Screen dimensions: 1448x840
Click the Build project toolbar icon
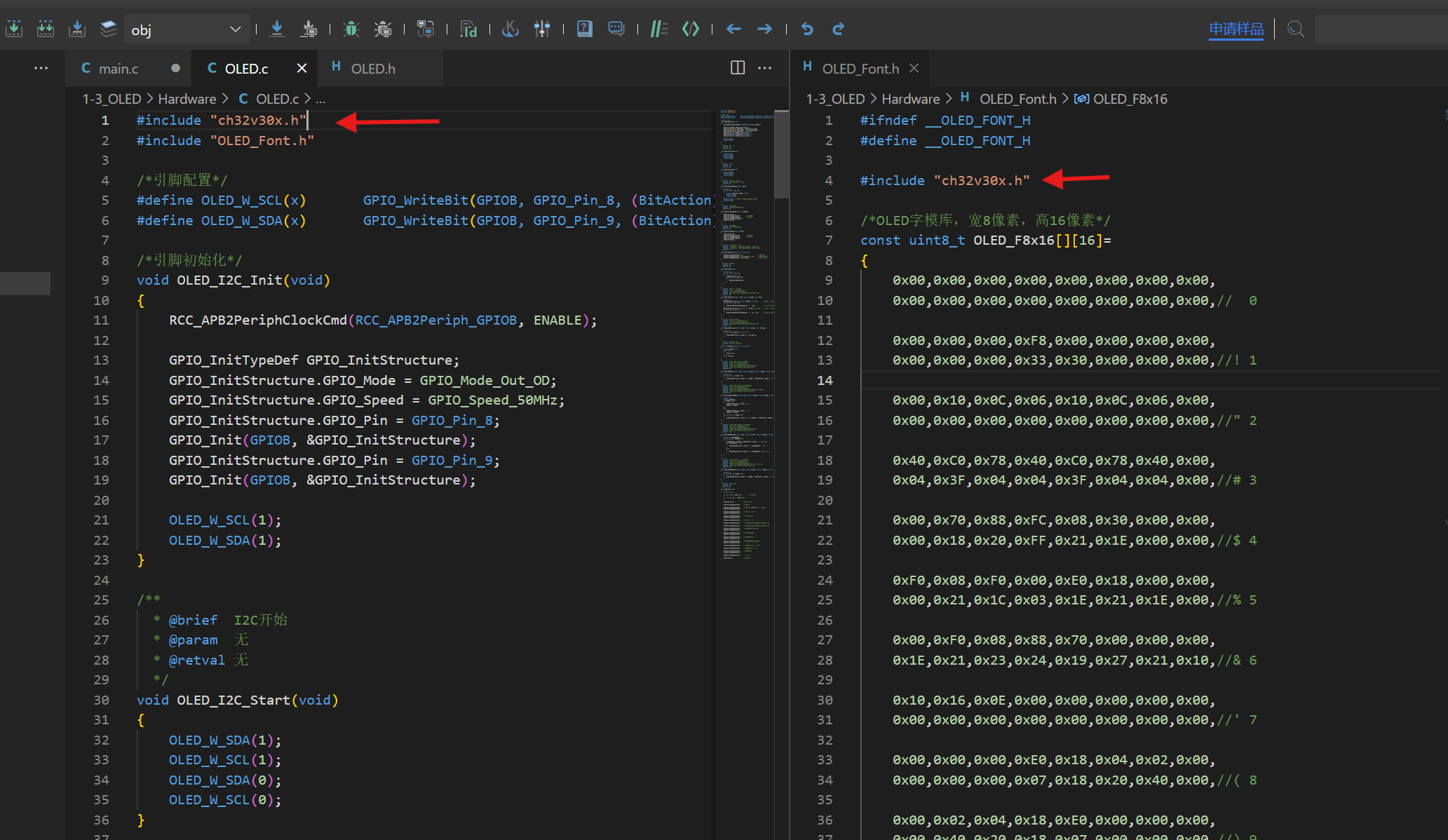(x=14, y=29)
